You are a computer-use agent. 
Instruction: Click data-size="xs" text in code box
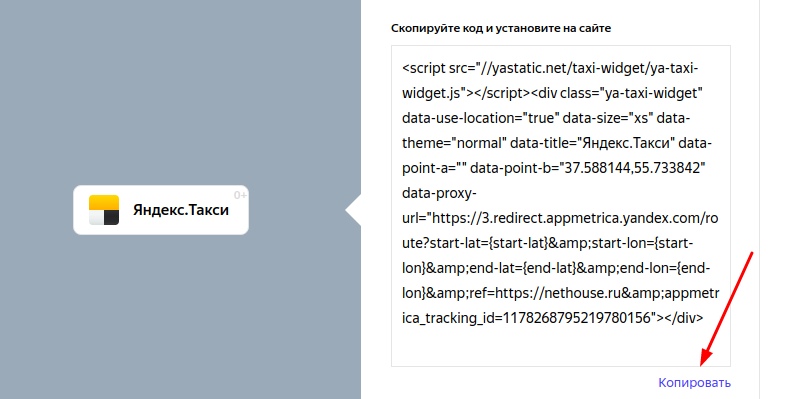[x=605, y=118]
